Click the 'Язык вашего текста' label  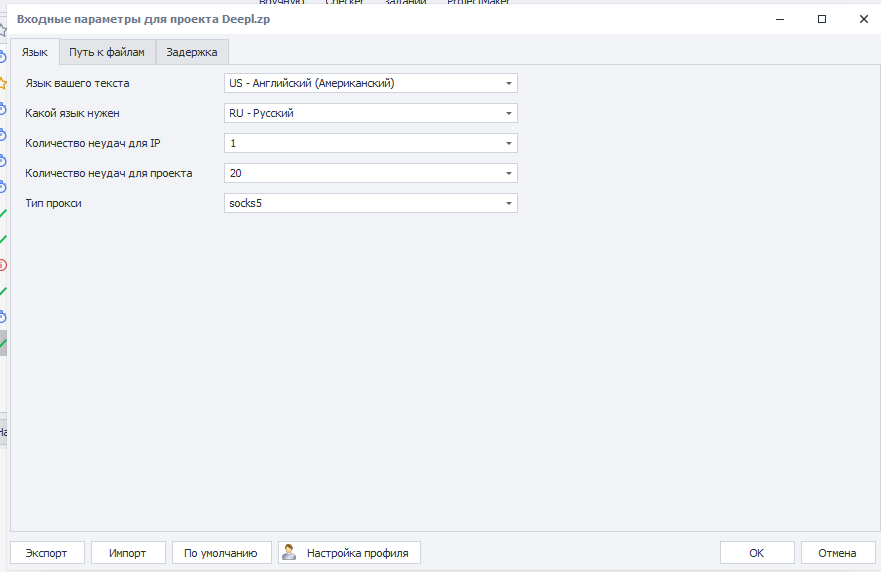click(78, 83)
